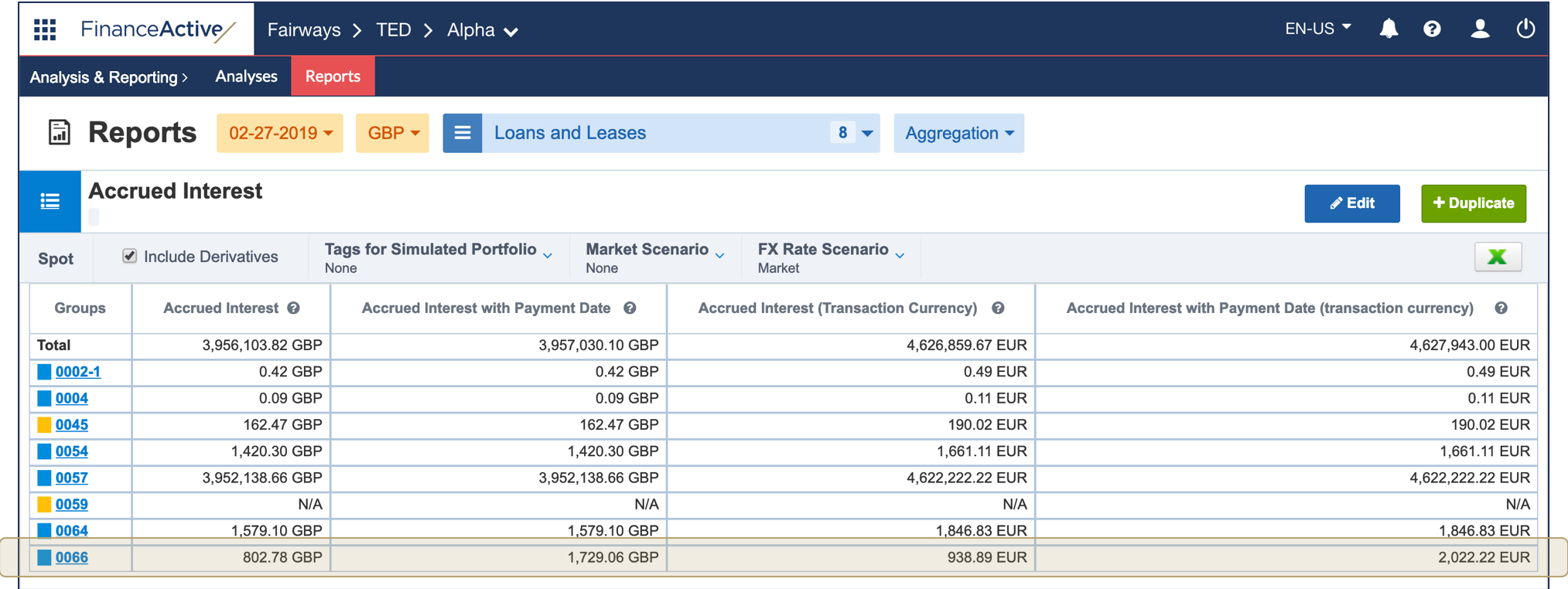Click the Edit button
This screenshot has height=589, width=1568.
pyautogui.click(x=1351, y=203)
